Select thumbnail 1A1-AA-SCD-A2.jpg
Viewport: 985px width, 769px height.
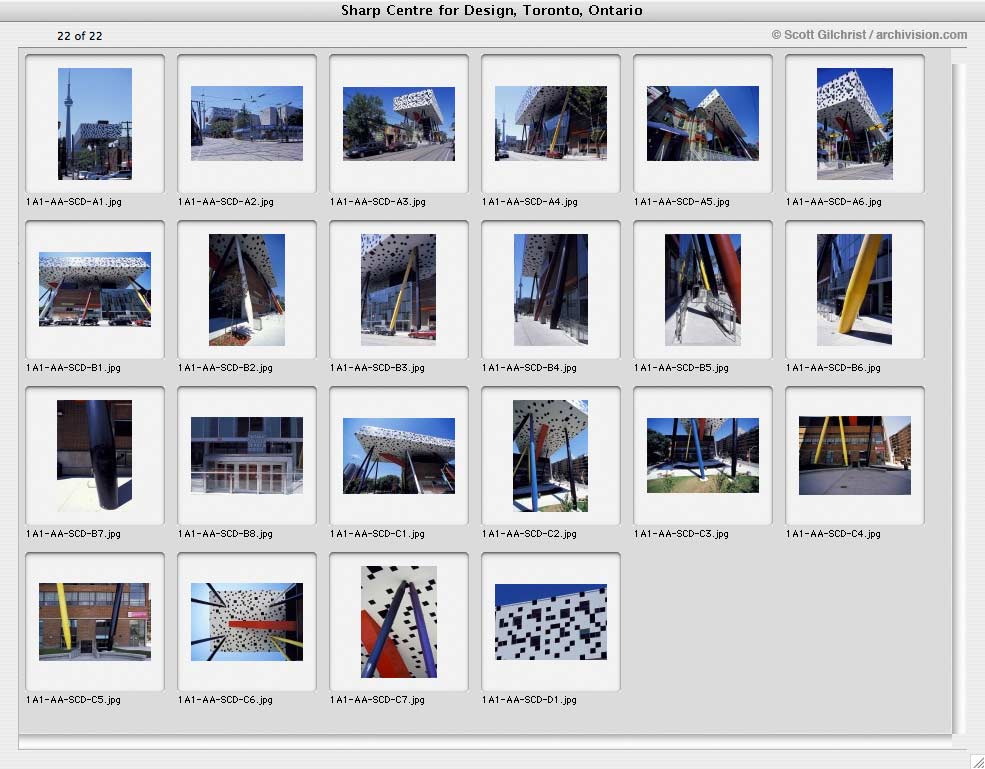247,123
